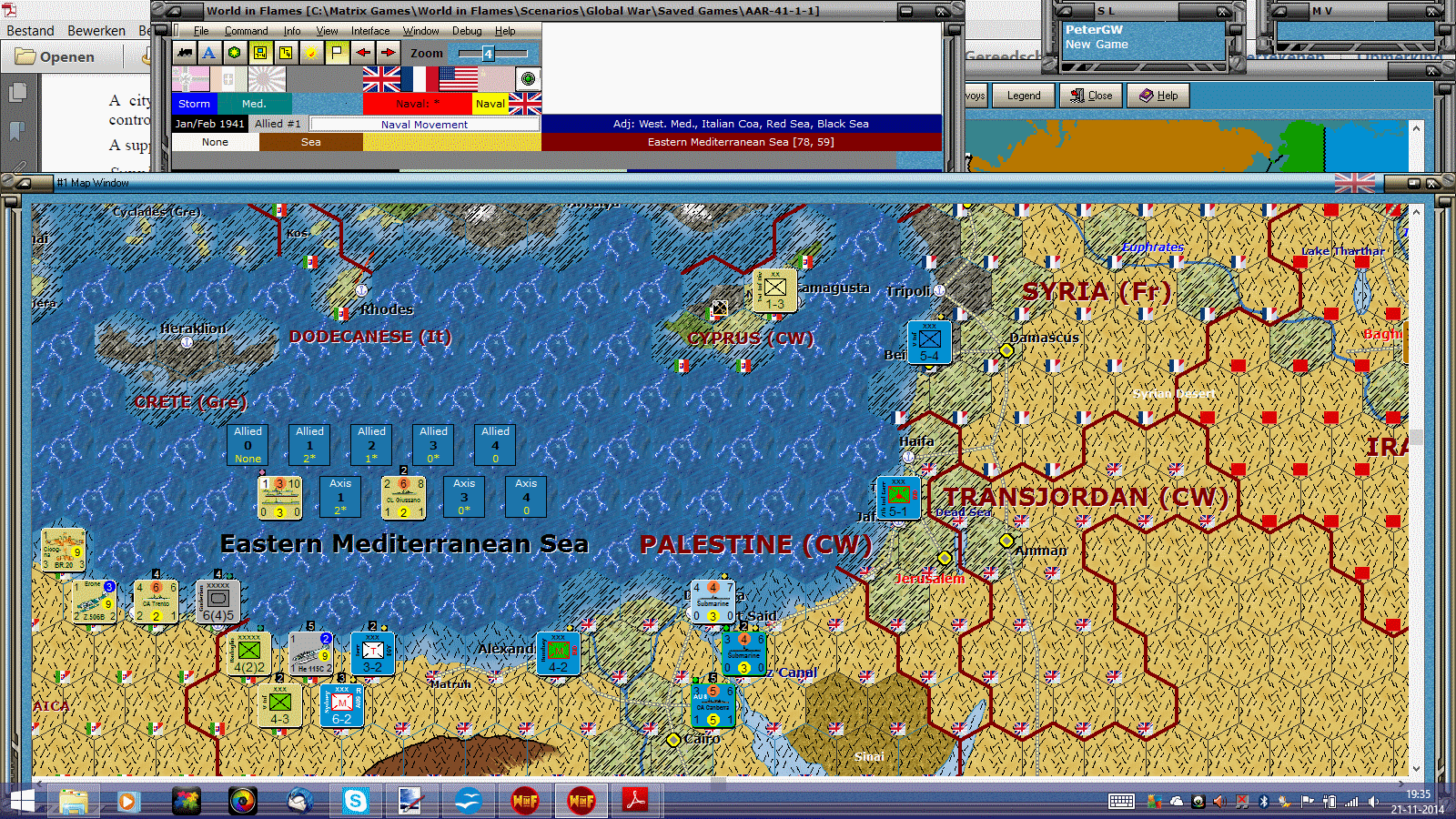The image size is (1456, 819).
Task: Click the blue Storm weather indicator
Action: pyautogui.click(x=195, y=104)
